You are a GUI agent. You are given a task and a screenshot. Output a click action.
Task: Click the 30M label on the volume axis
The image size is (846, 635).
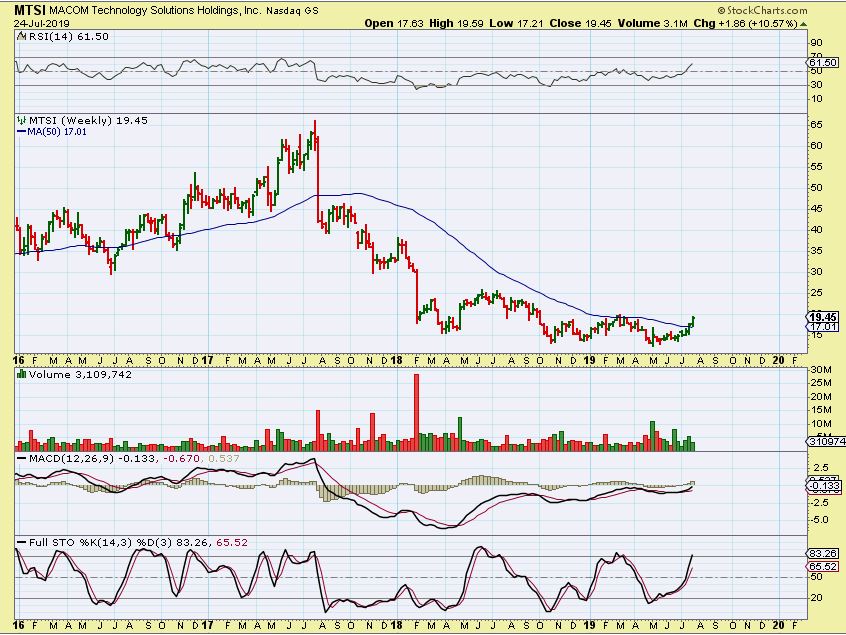pyautogui.click(x=821, y=370)
